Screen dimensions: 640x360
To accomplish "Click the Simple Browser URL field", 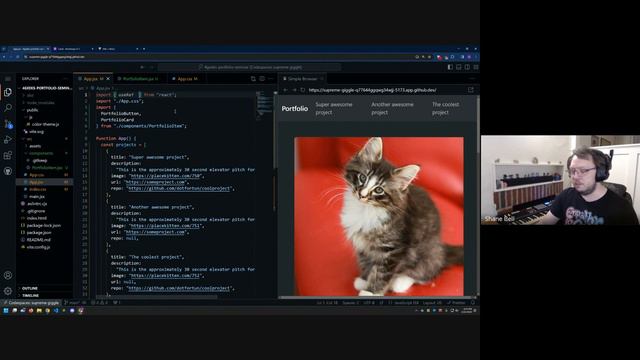I will pos(386,90).
